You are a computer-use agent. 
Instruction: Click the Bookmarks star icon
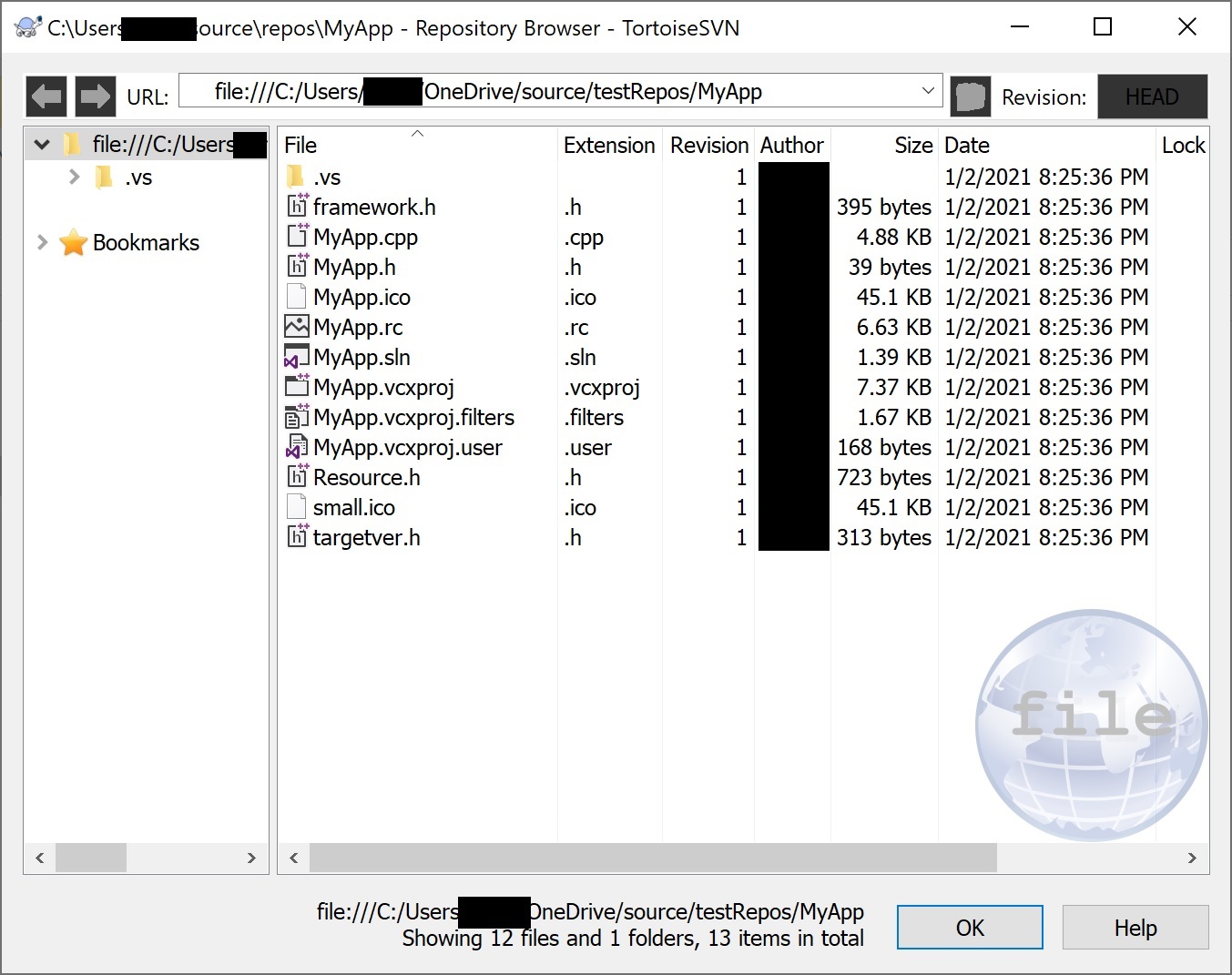[73, 243]
